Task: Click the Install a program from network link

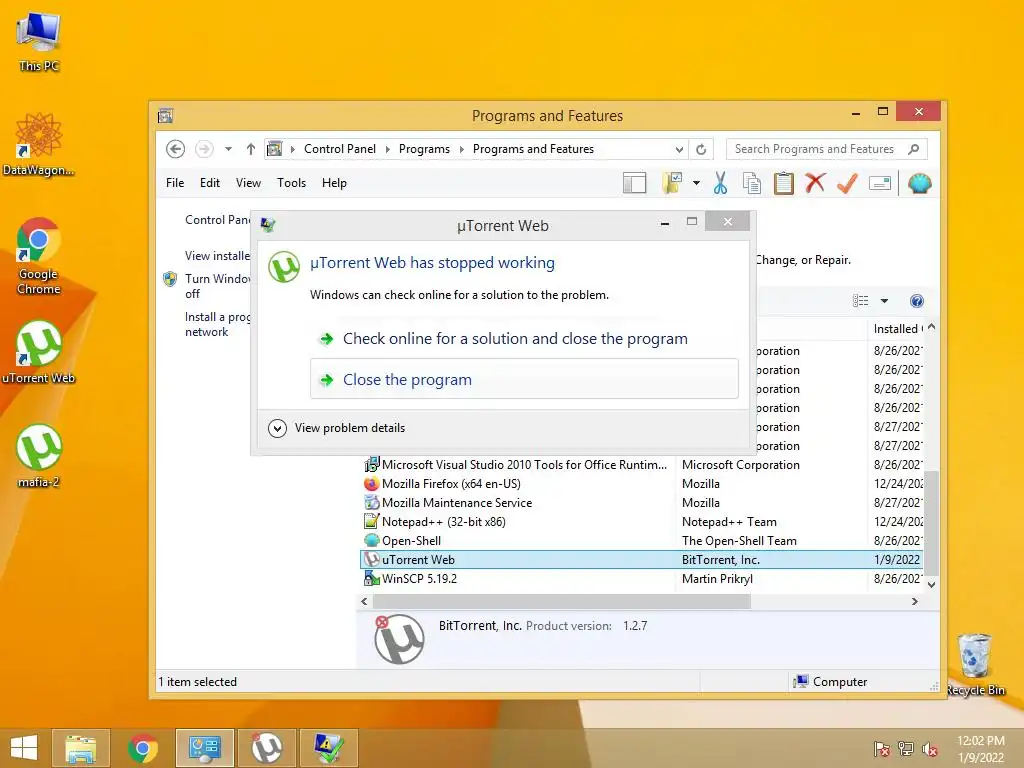Action: (217, 324)
